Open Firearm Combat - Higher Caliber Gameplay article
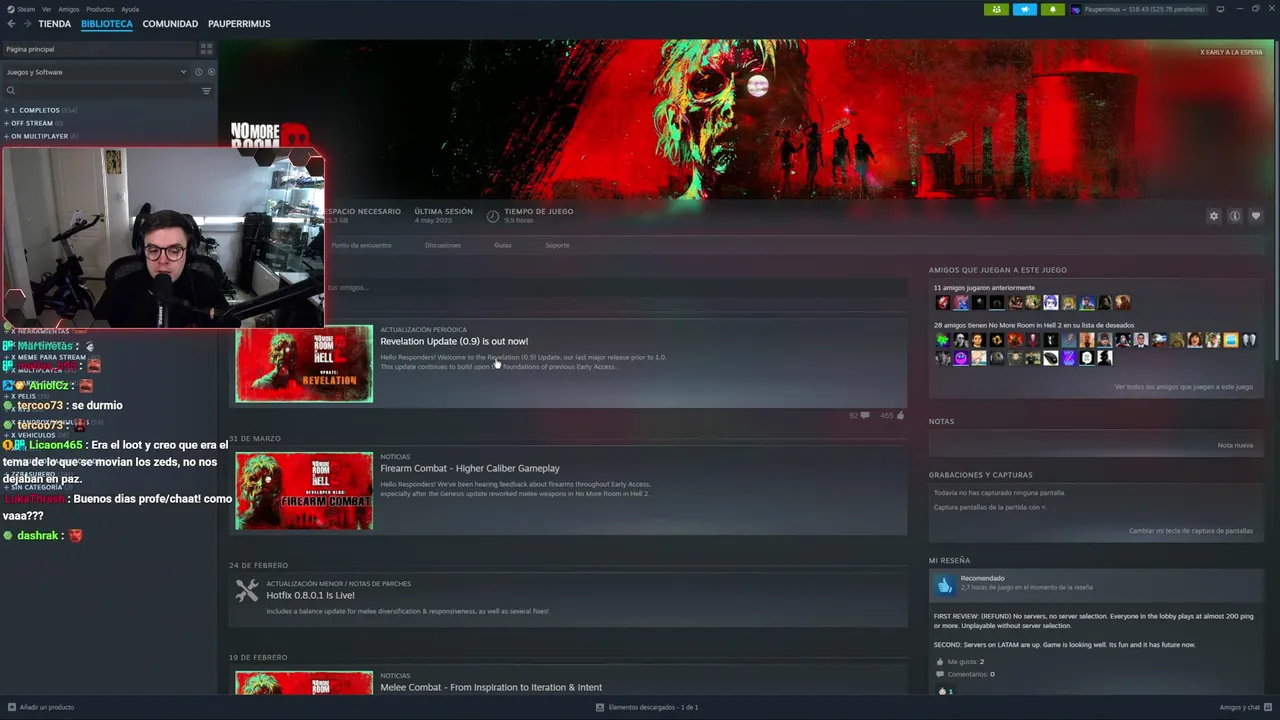This screenshot has width=1280, height=720. click(470, 468)
